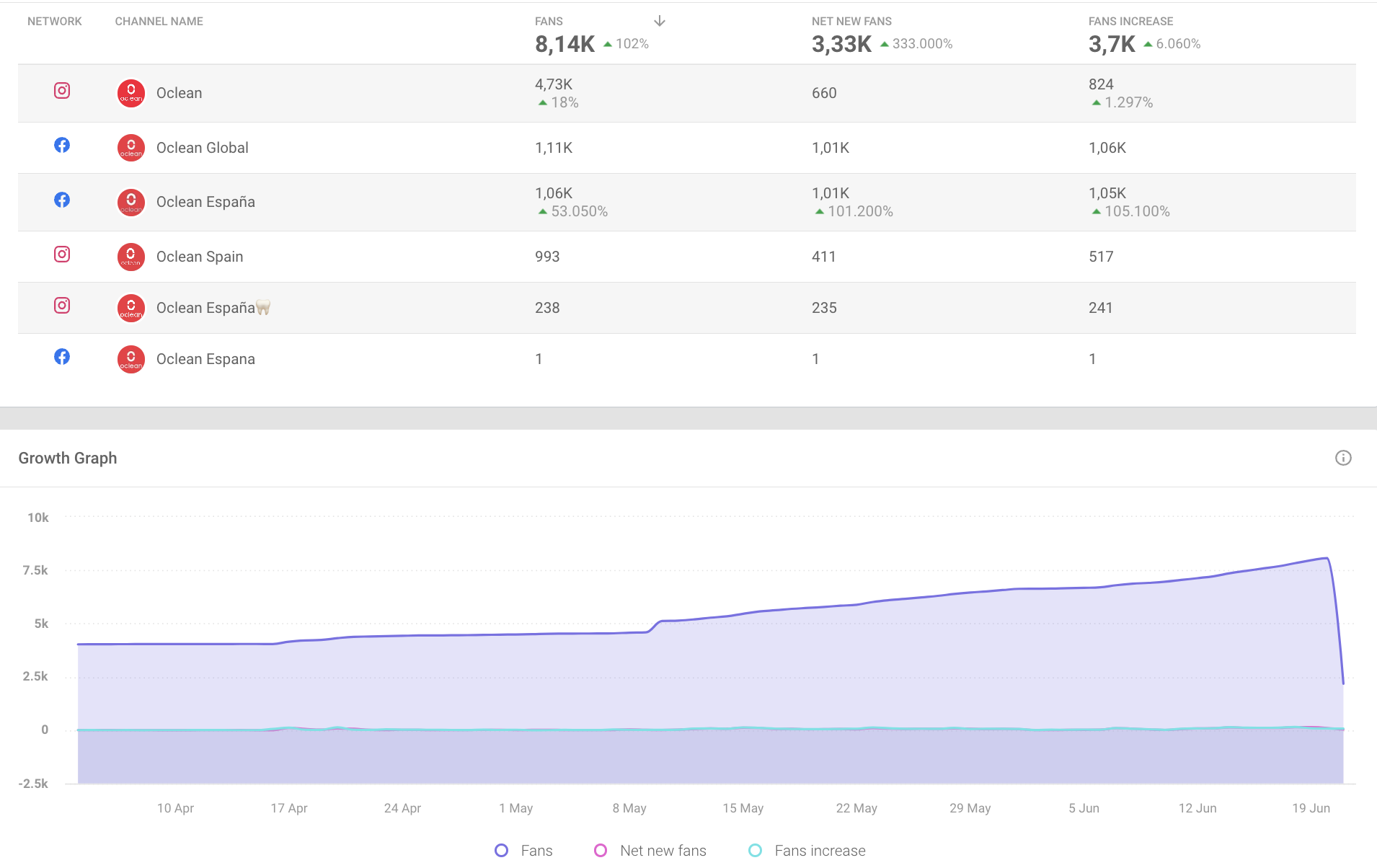Click the total net new fans 3,33K
The height and width of the screenshot is (868, 1377).
841,44
